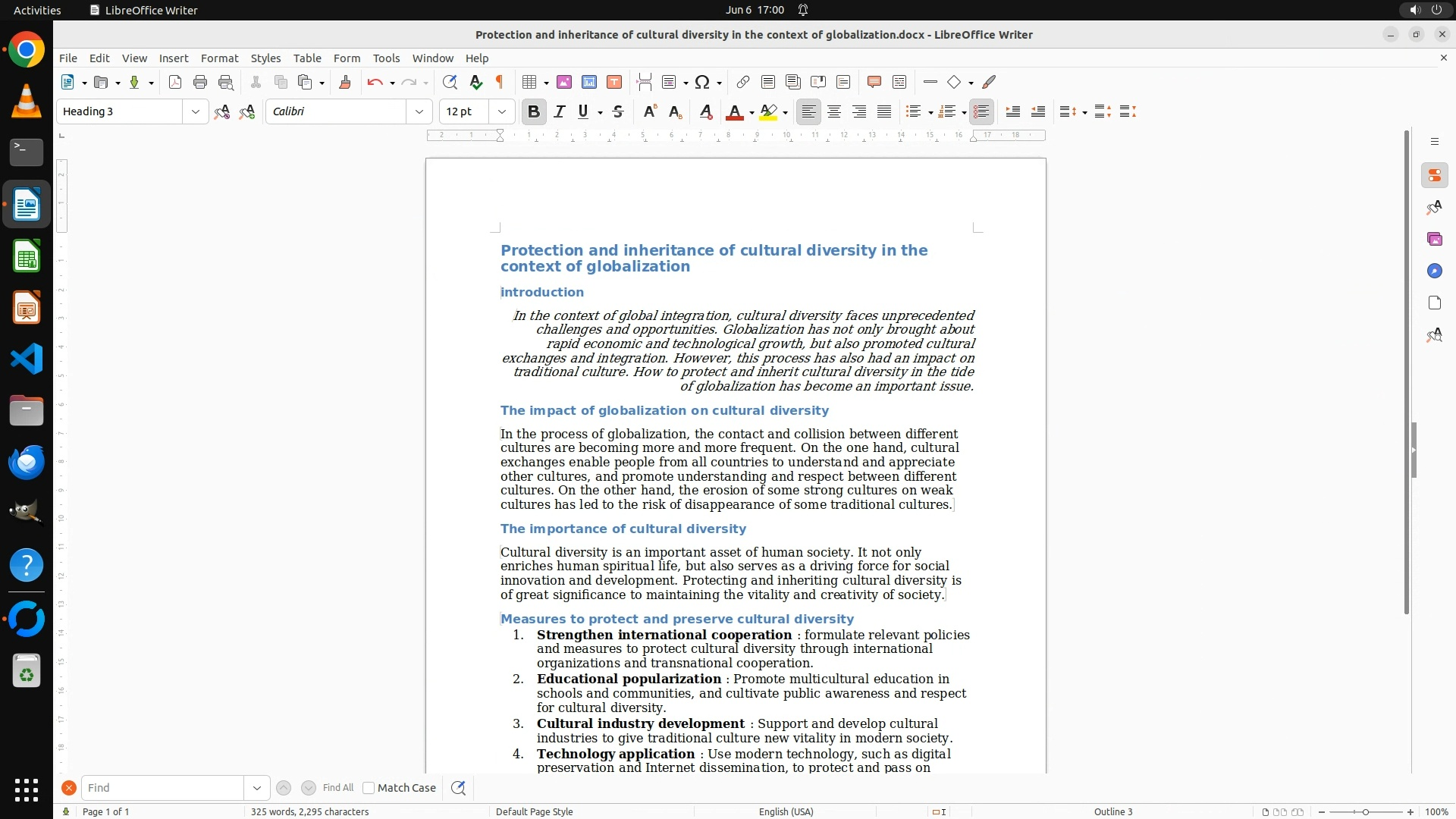This screenshot has height=819, width=1456.
Task: Click the Find All button
Action: [x=337, y=788]
